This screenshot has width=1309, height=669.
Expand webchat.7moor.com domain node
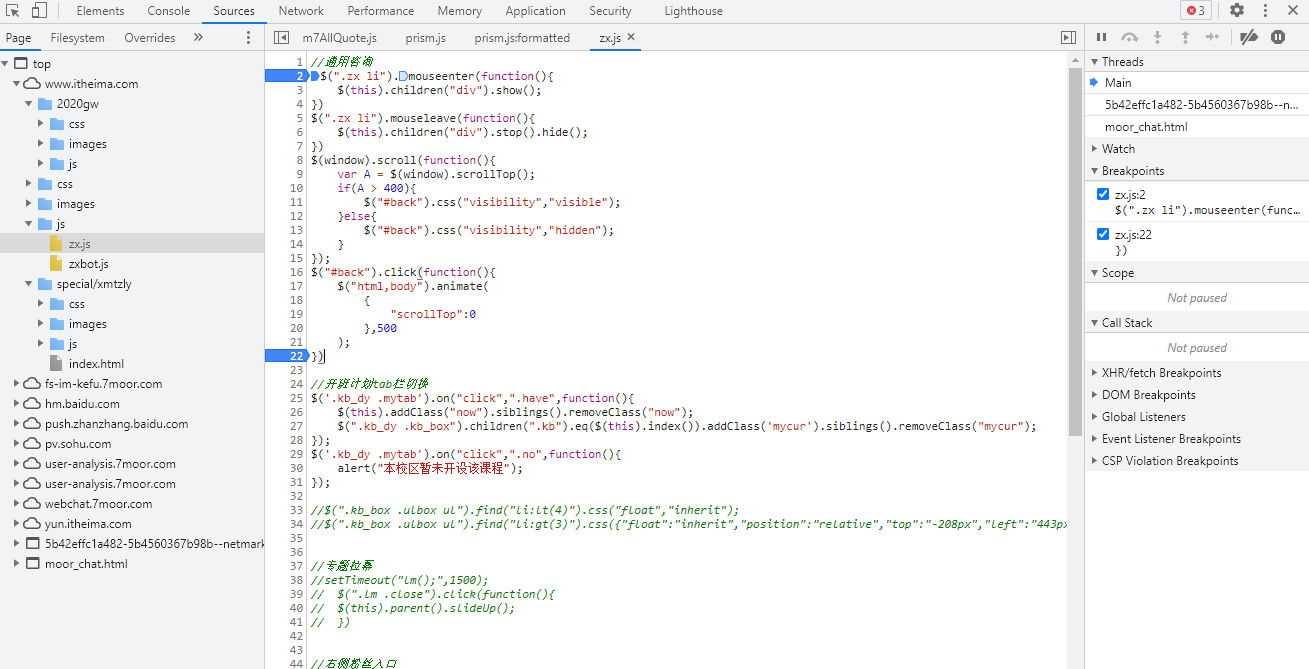click(x=18, y=504)
